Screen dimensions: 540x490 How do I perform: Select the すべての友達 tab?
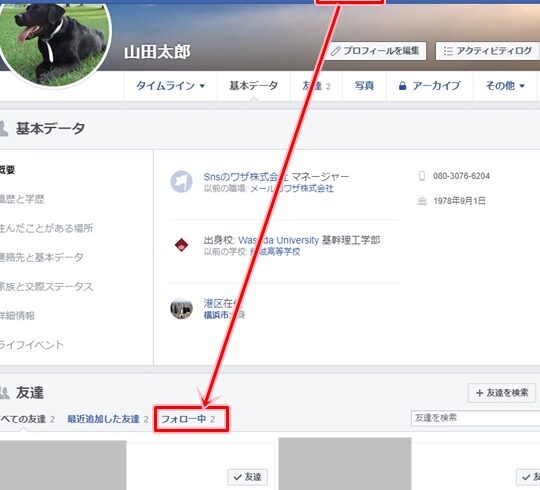27,419
